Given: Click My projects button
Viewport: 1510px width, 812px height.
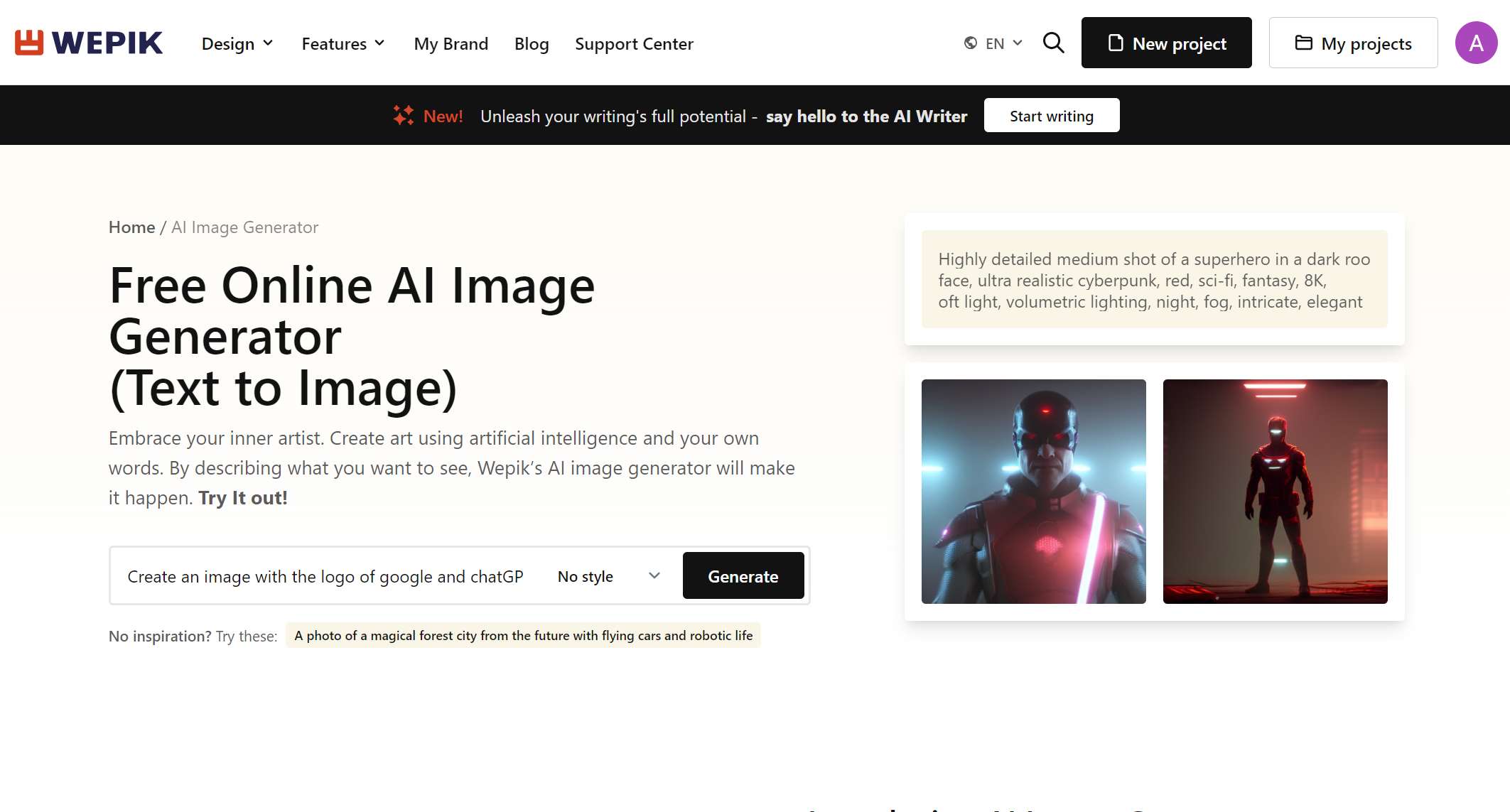Looking at the screenshot, I should click(x=1353, y=43).
